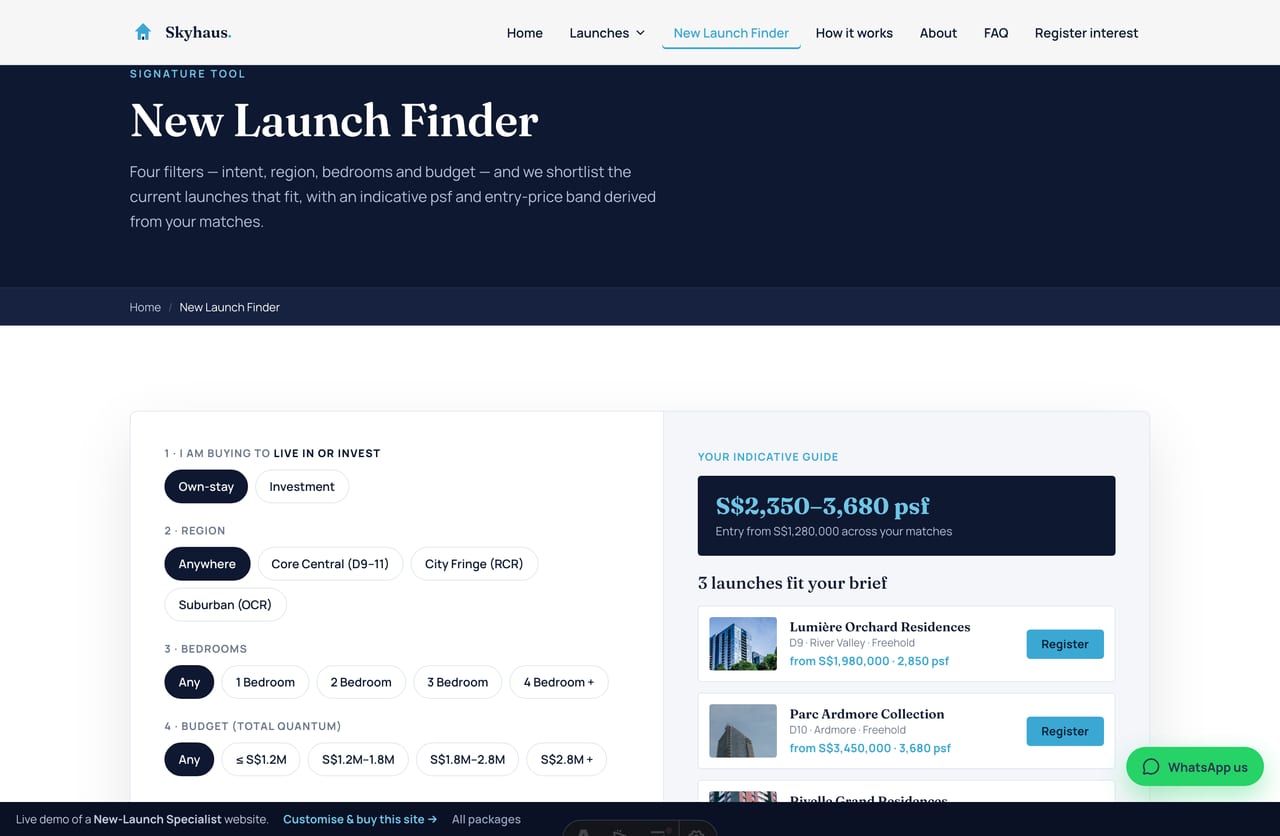
Task: Set budget to S$1.8M–2.8M
Action: (x=467, y=759)
